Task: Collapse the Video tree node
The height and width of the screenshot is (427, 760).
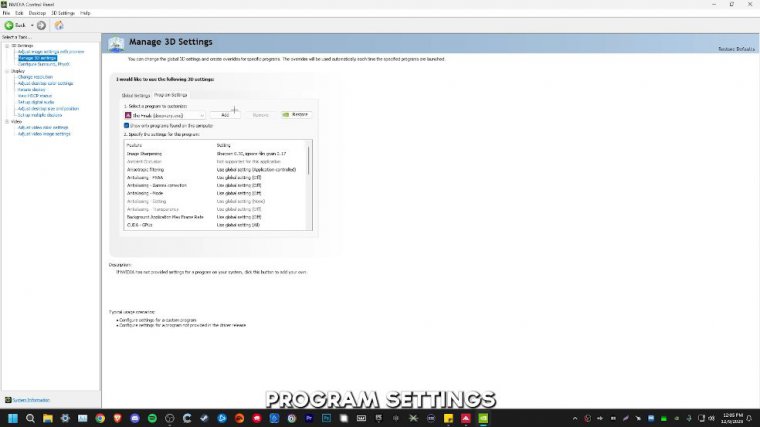Action: [x=5, y=121]
